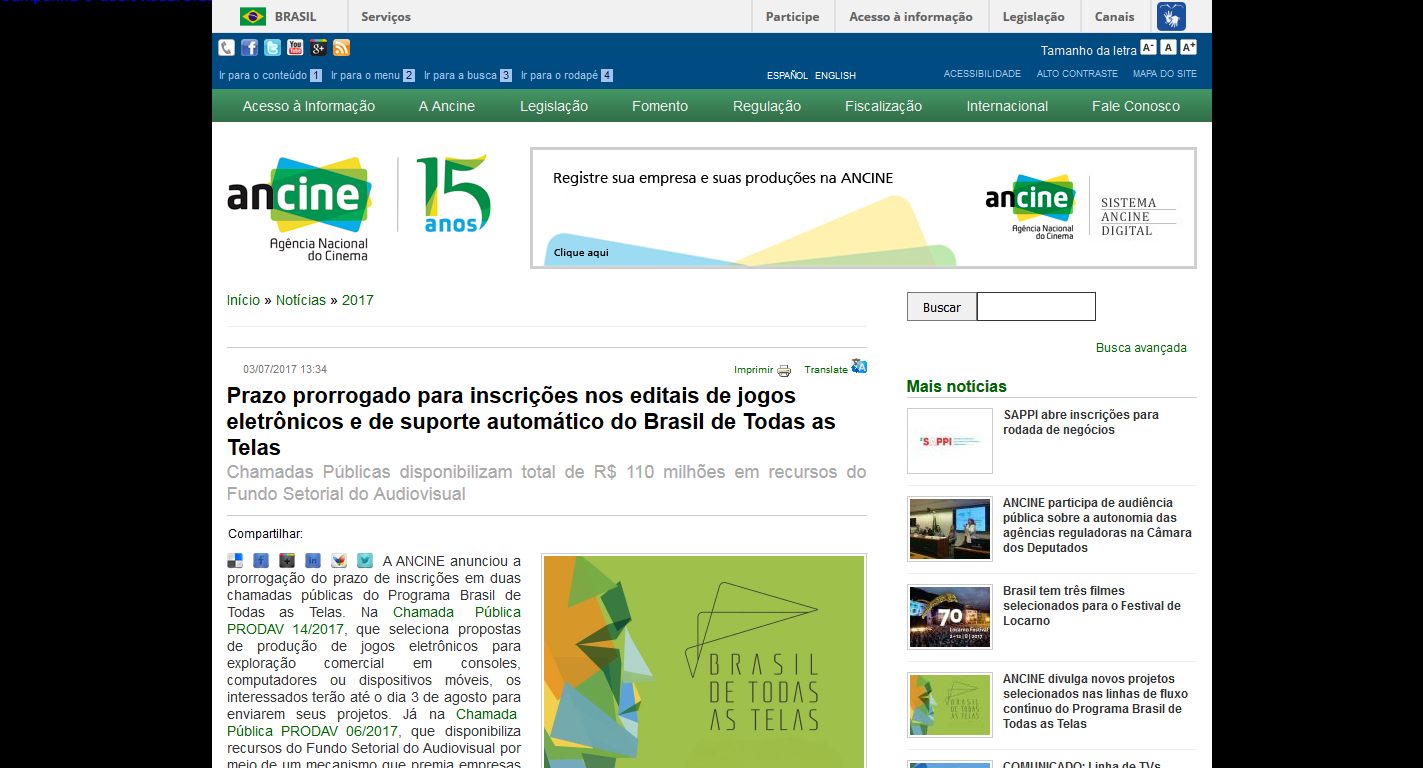Image resolution: width=1423 pixels, height=768 pixels.
Task: Click the 15 anos anniversary logo
Action: pos(453,194)
